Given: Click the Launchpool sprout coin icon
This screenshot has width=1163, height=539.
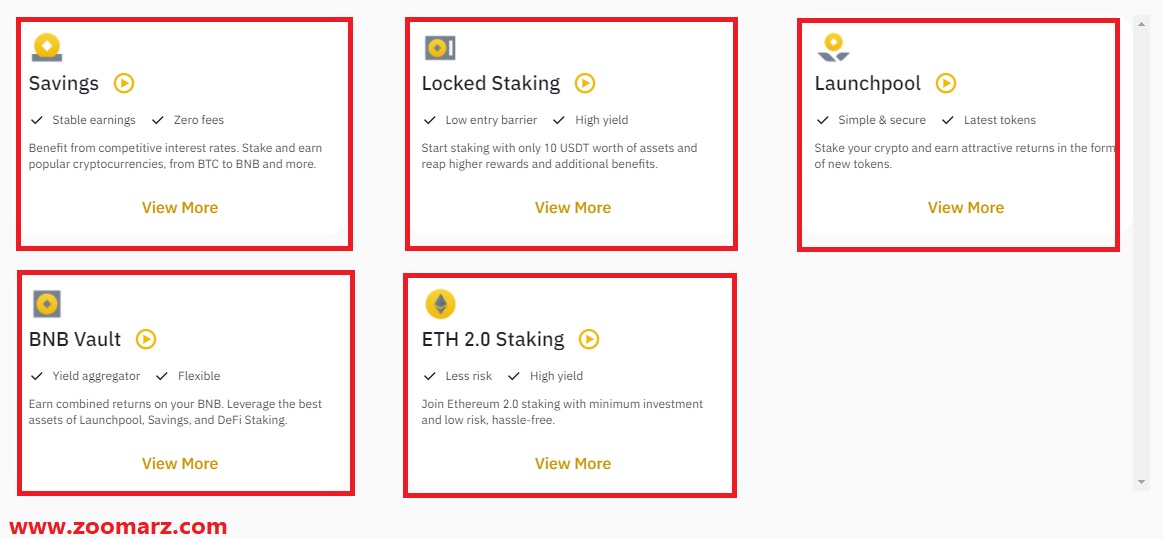Looking at the screenshot, I should (833, 47).
